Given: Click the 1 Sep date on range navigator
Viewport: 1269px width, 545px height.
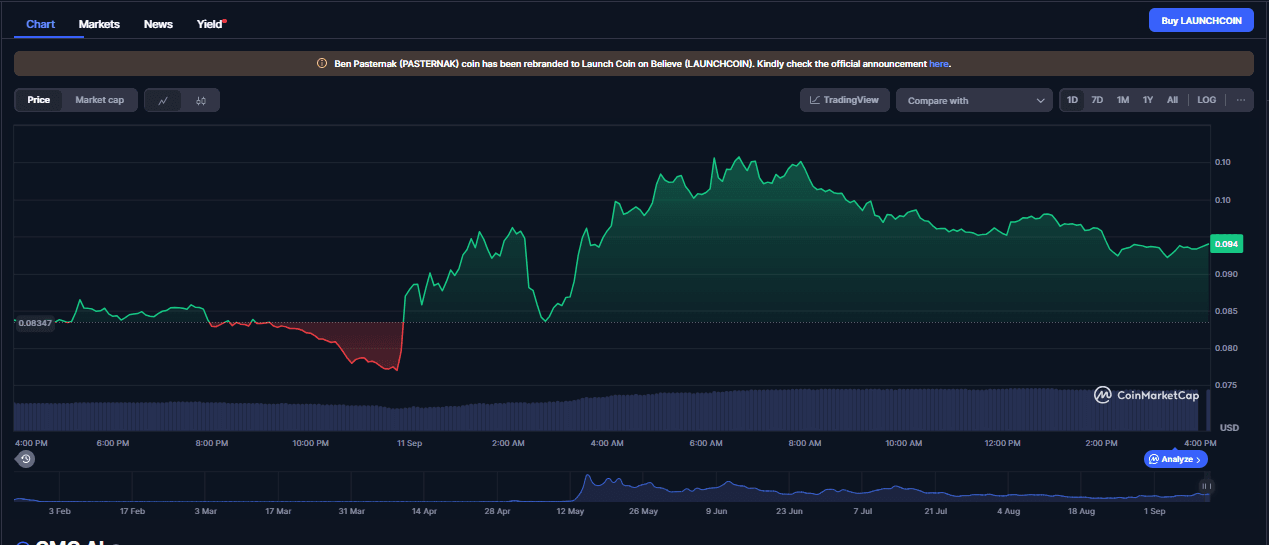Looking at the screenshot, I should [x=1154, y=511].
